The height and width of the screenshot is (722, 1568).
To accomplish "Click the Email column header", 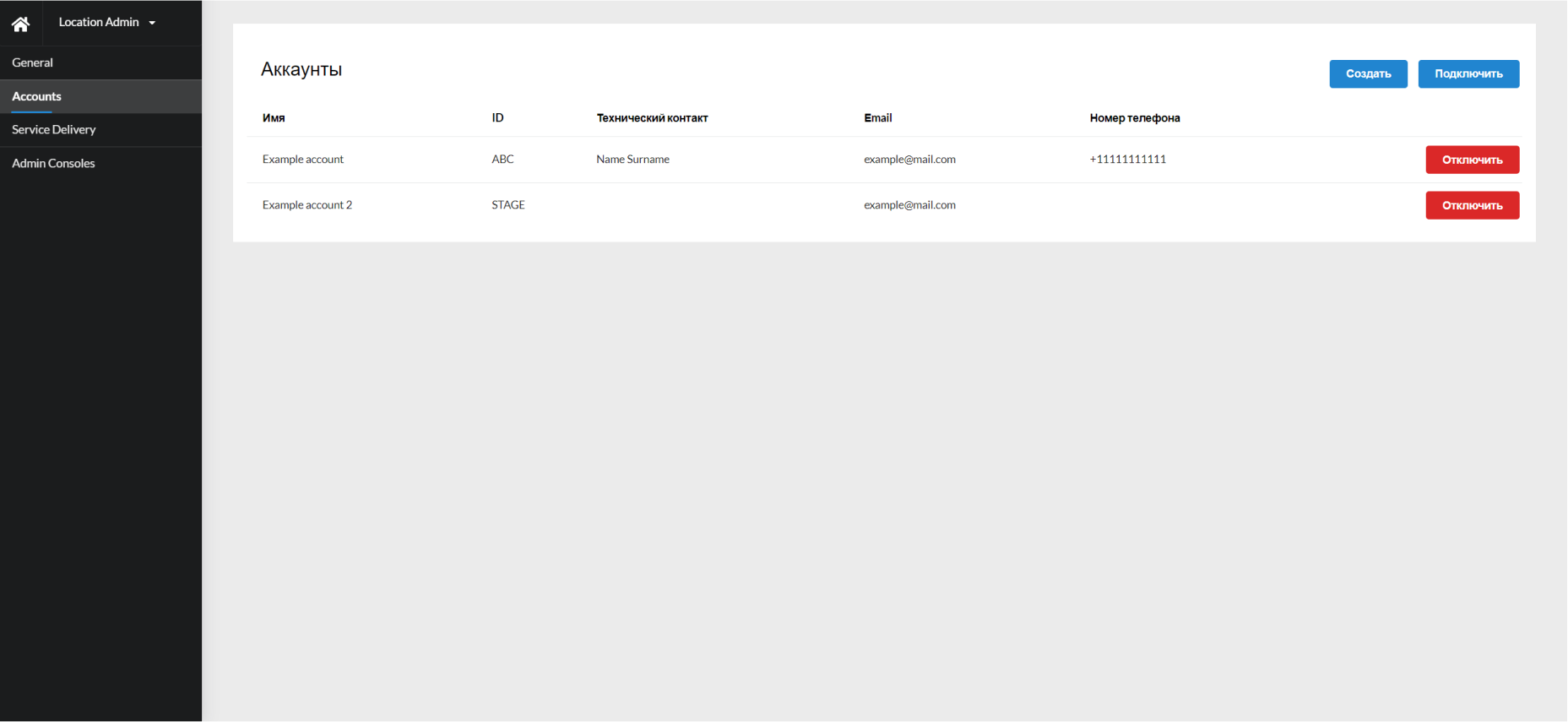I will [877, 118].
